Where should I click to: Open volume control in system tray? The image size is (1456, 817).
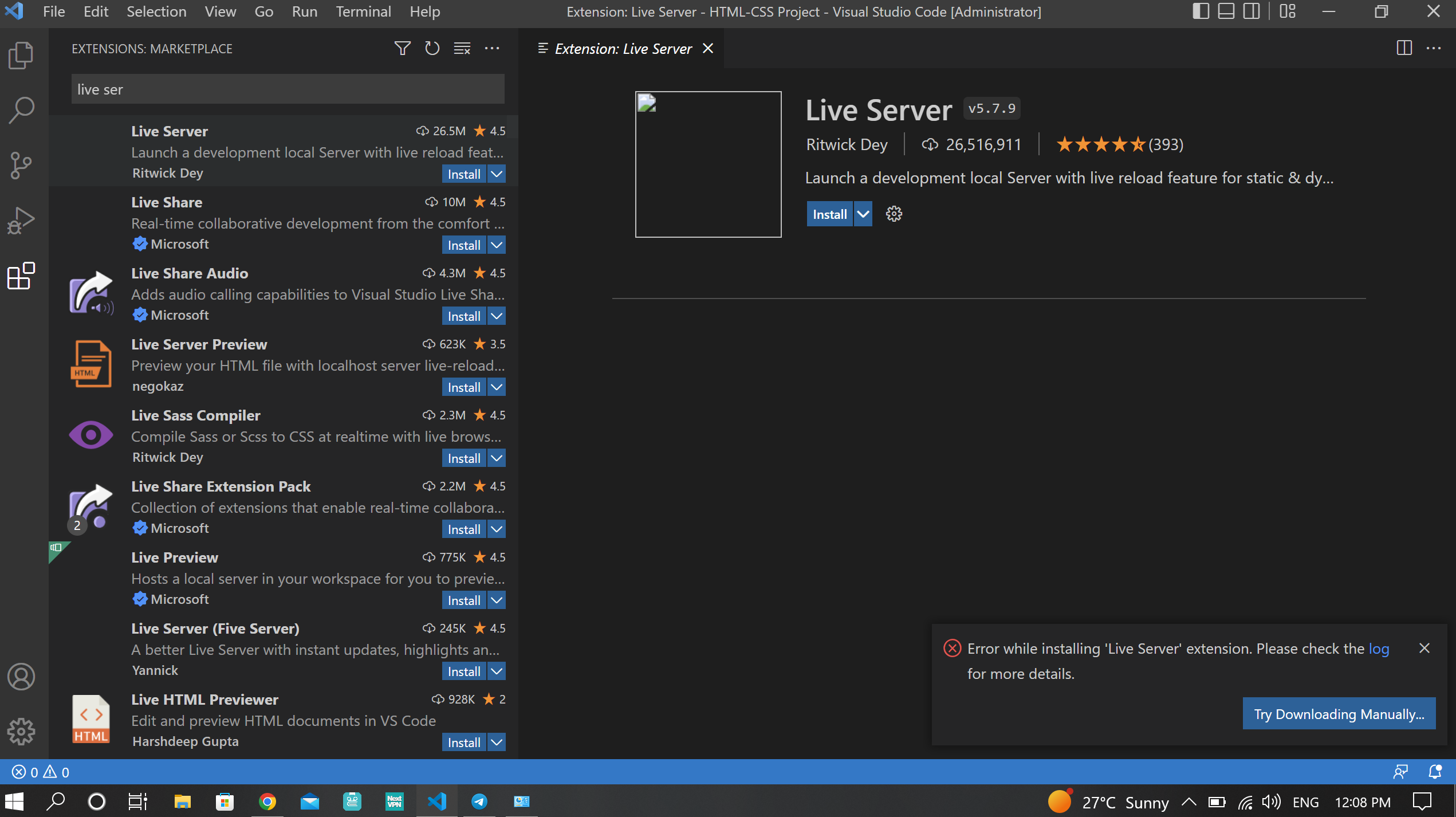1271,802
